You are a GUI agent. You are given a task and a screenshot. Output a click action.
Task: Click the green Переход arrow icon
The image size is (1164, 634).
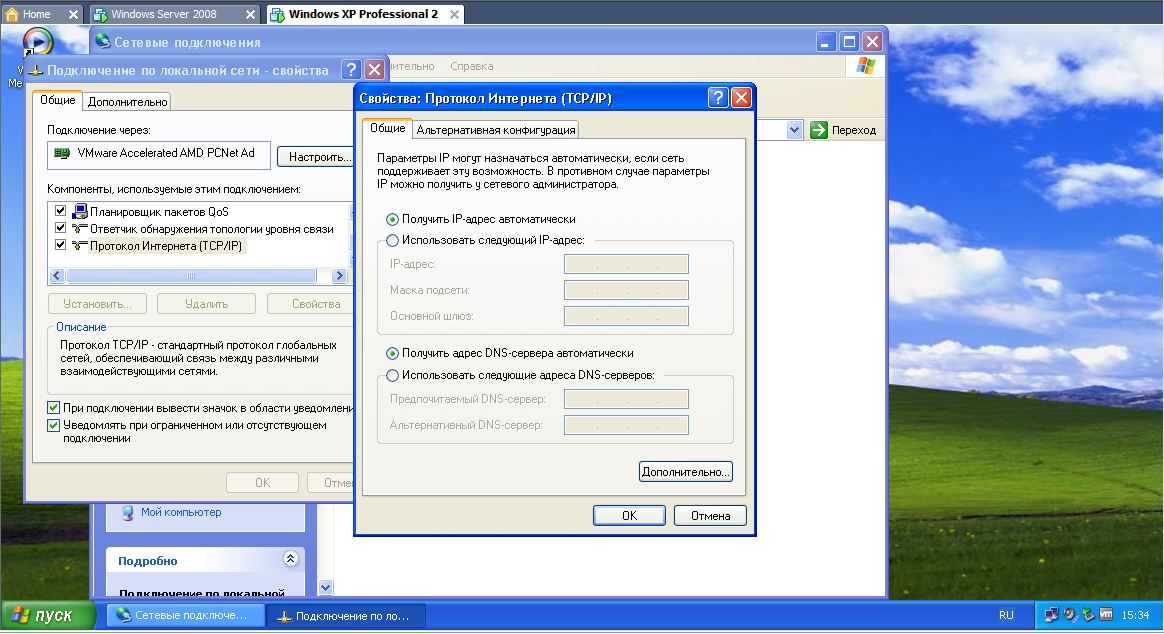coord(819,130)
